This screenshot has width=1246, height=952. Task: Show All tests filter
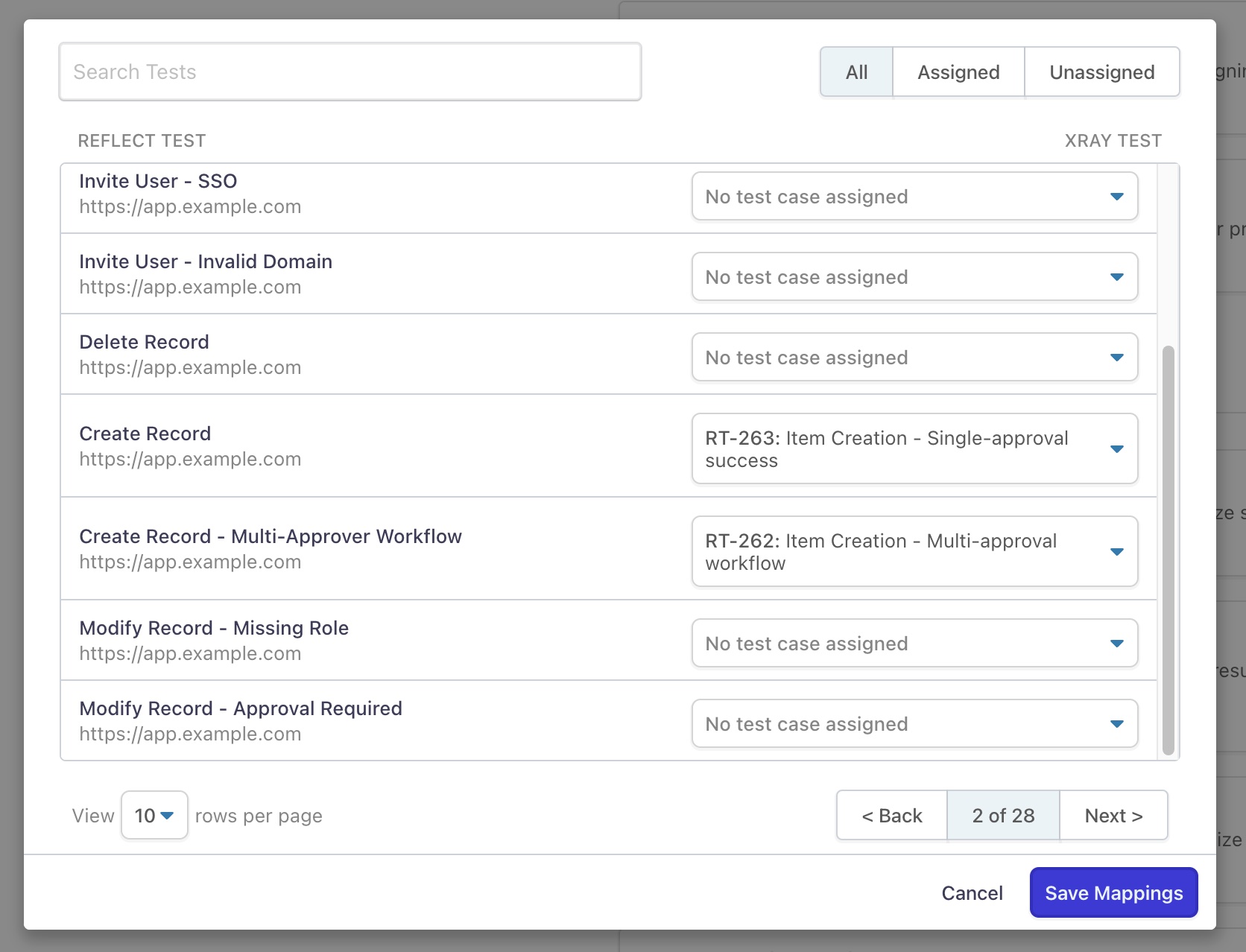(x=856, y=72)
